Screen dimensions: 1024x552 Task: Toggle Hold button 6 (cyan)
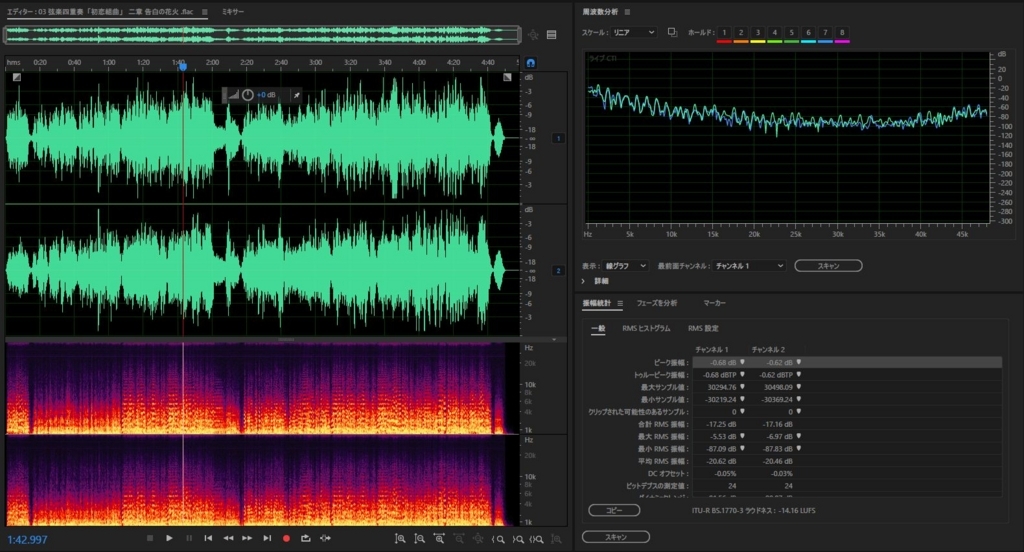coord(808,33)
